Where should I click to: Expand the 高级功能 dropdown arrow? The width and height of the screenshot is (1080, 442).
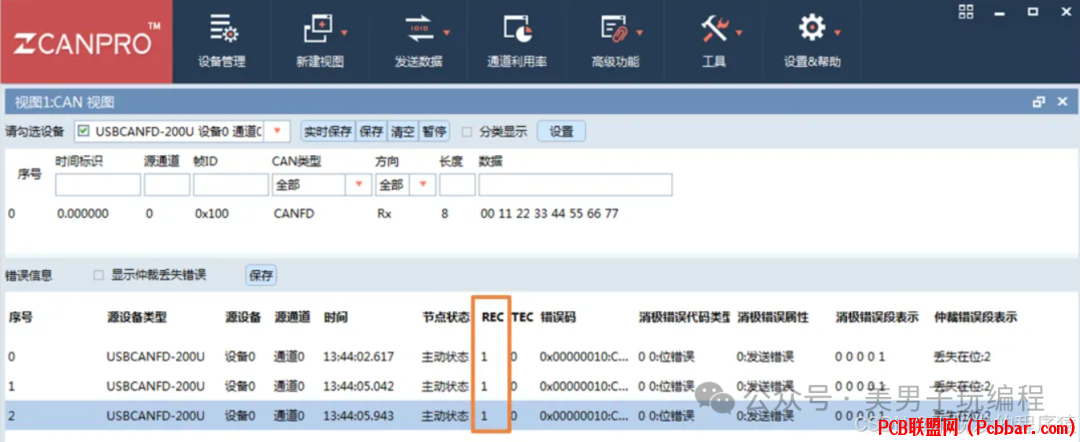coord(640,32)
